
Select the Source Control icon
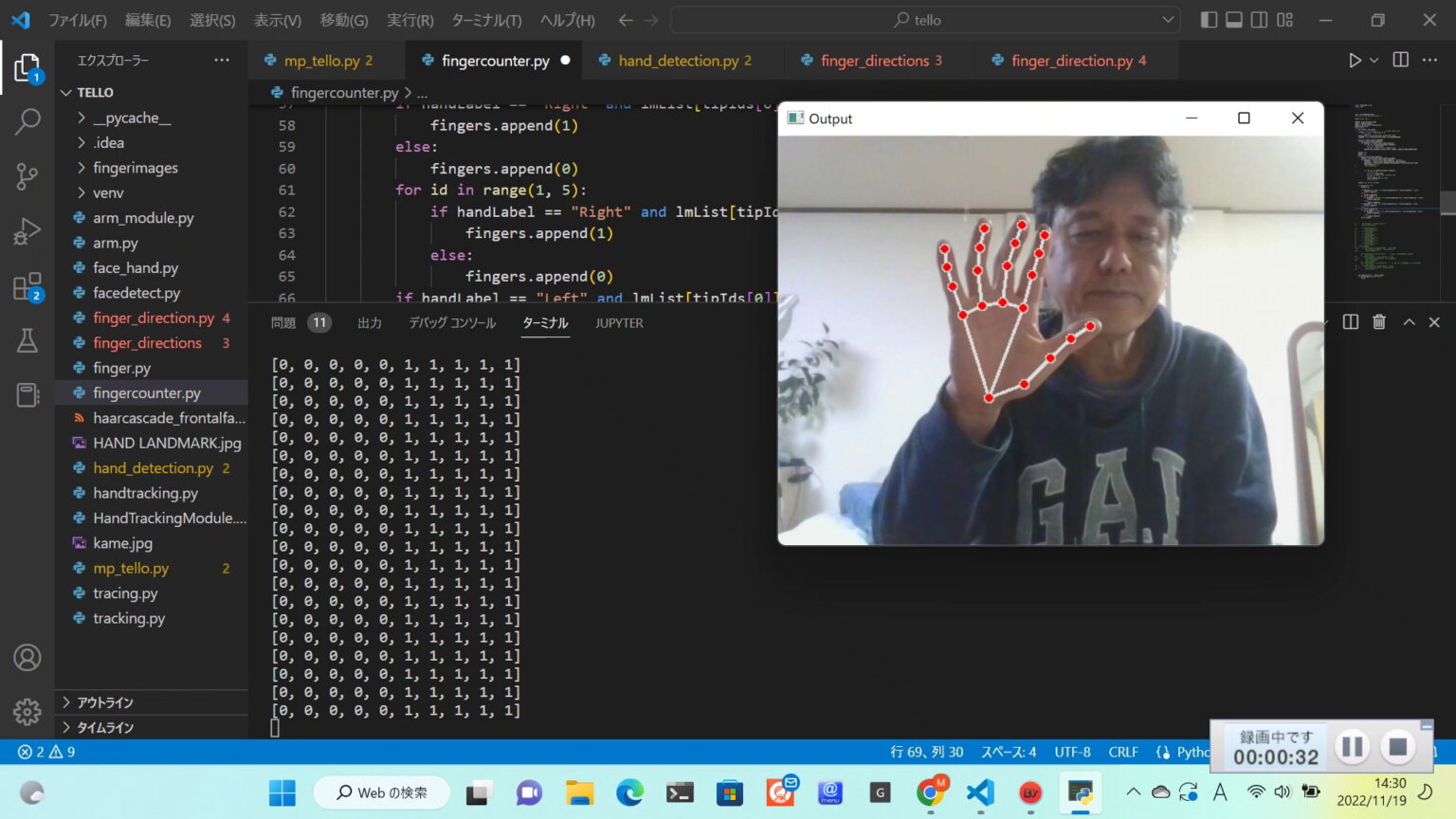[x=27, y=176]
